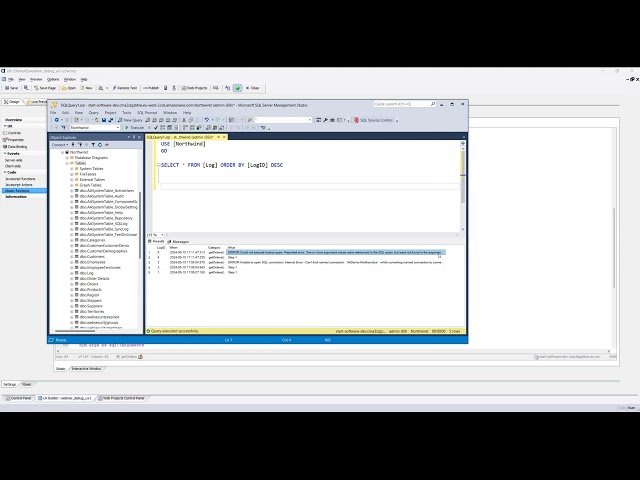Viewport: 640px width, 480px height.
Task: Click the Open button in the builder toolbar
Action: pos(69,88)
